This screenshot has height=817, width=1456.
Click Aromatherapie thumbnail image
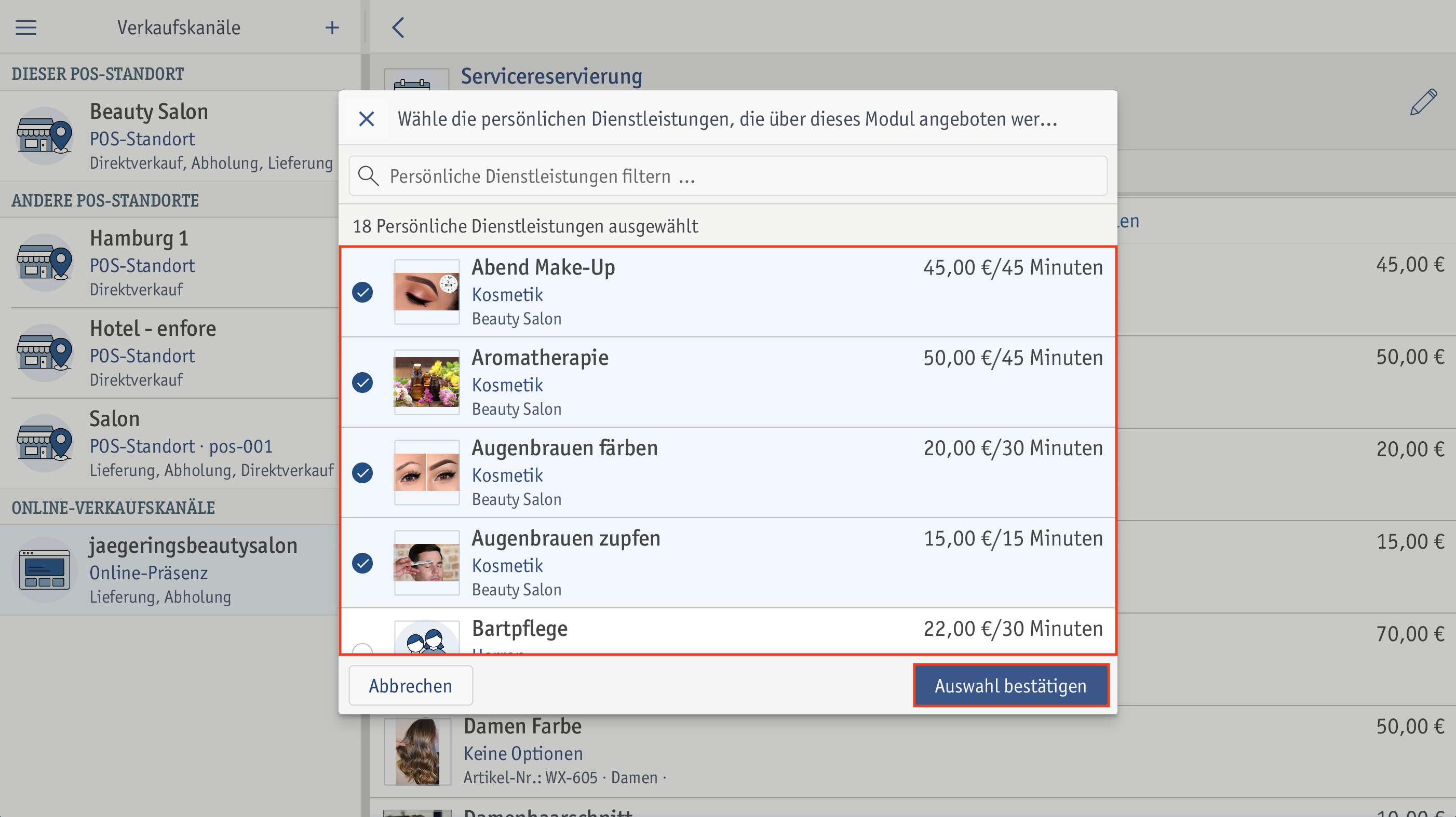(x=427, y=383)
